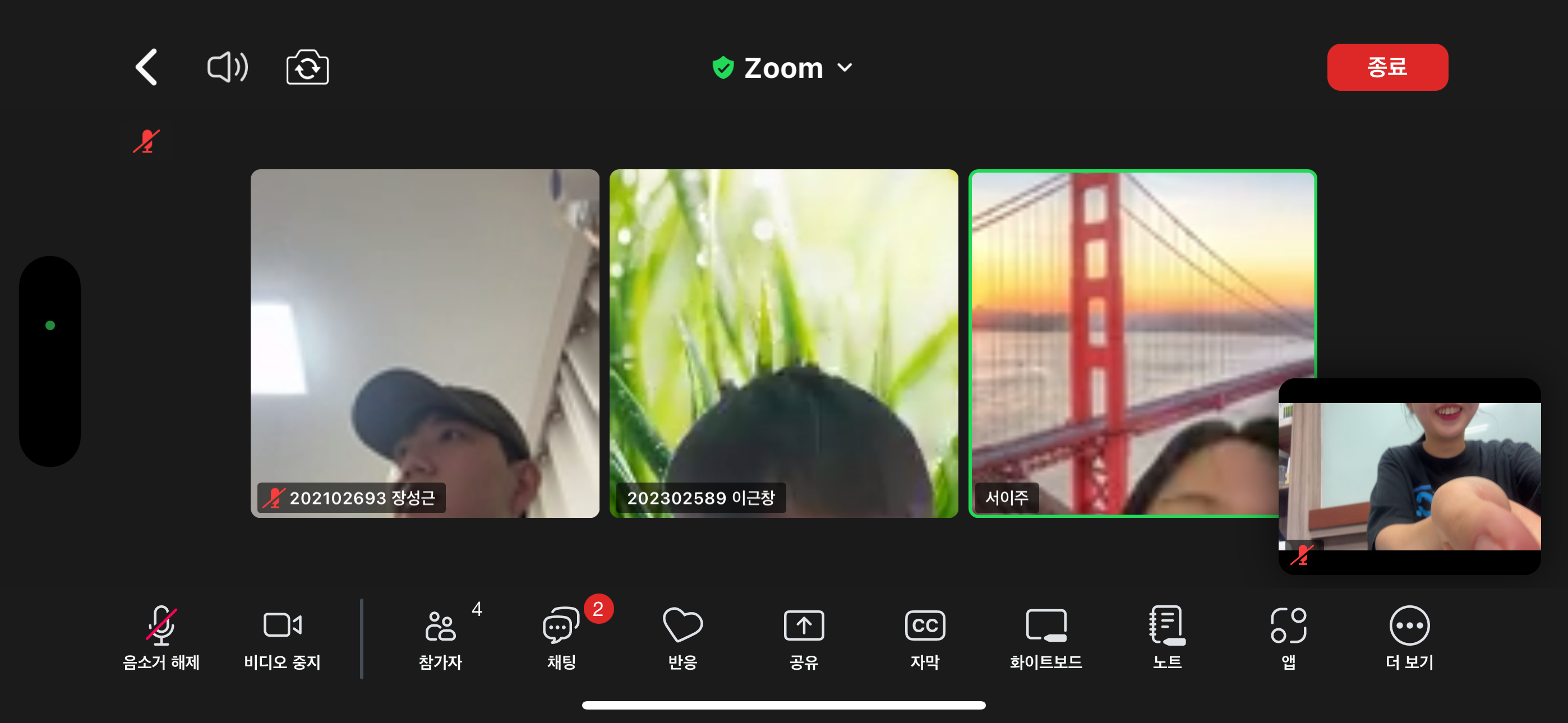Select 장성근's video tile

tap(425, 343)
